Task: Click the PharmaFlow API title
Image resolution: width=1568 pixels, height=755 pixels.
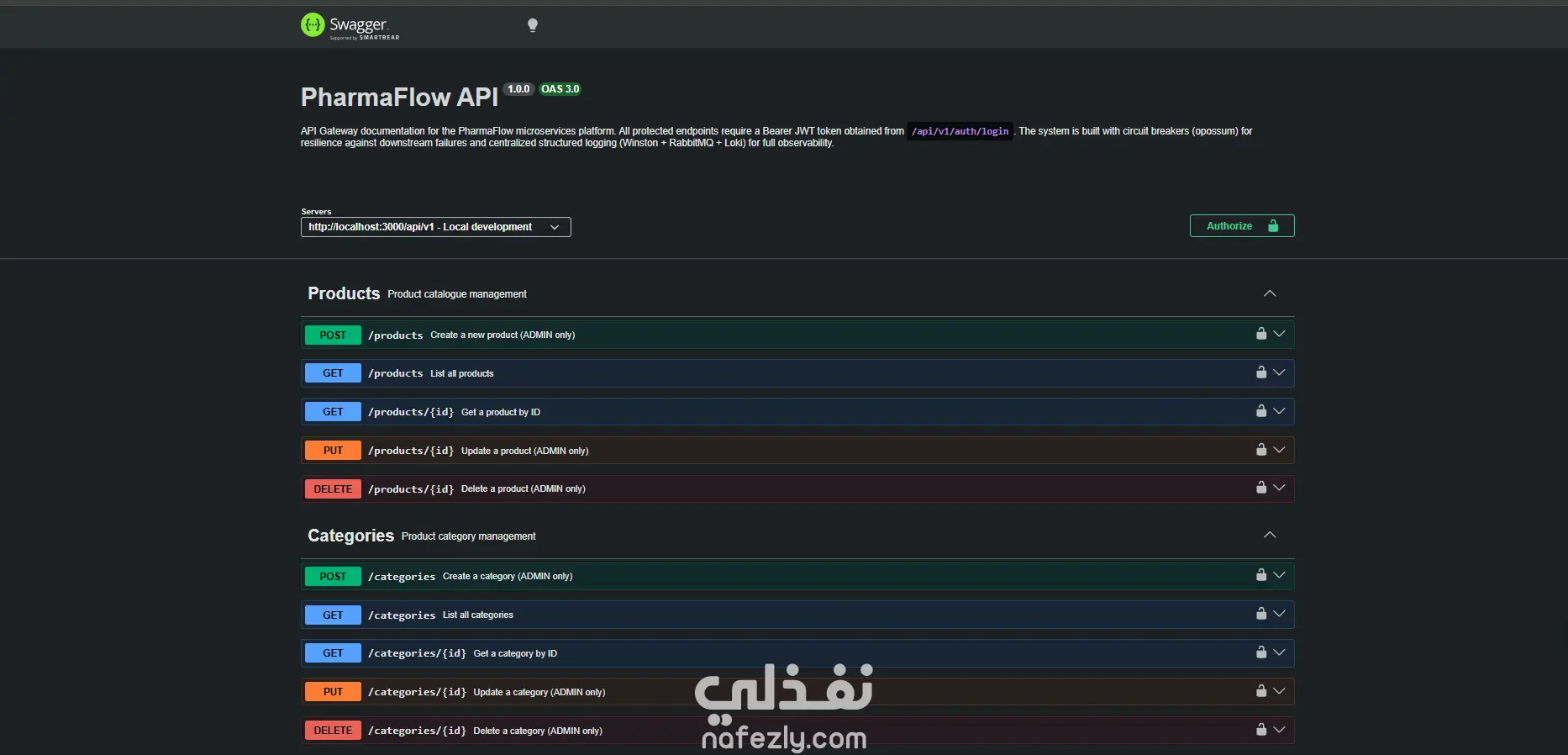Action: [400, 98]
